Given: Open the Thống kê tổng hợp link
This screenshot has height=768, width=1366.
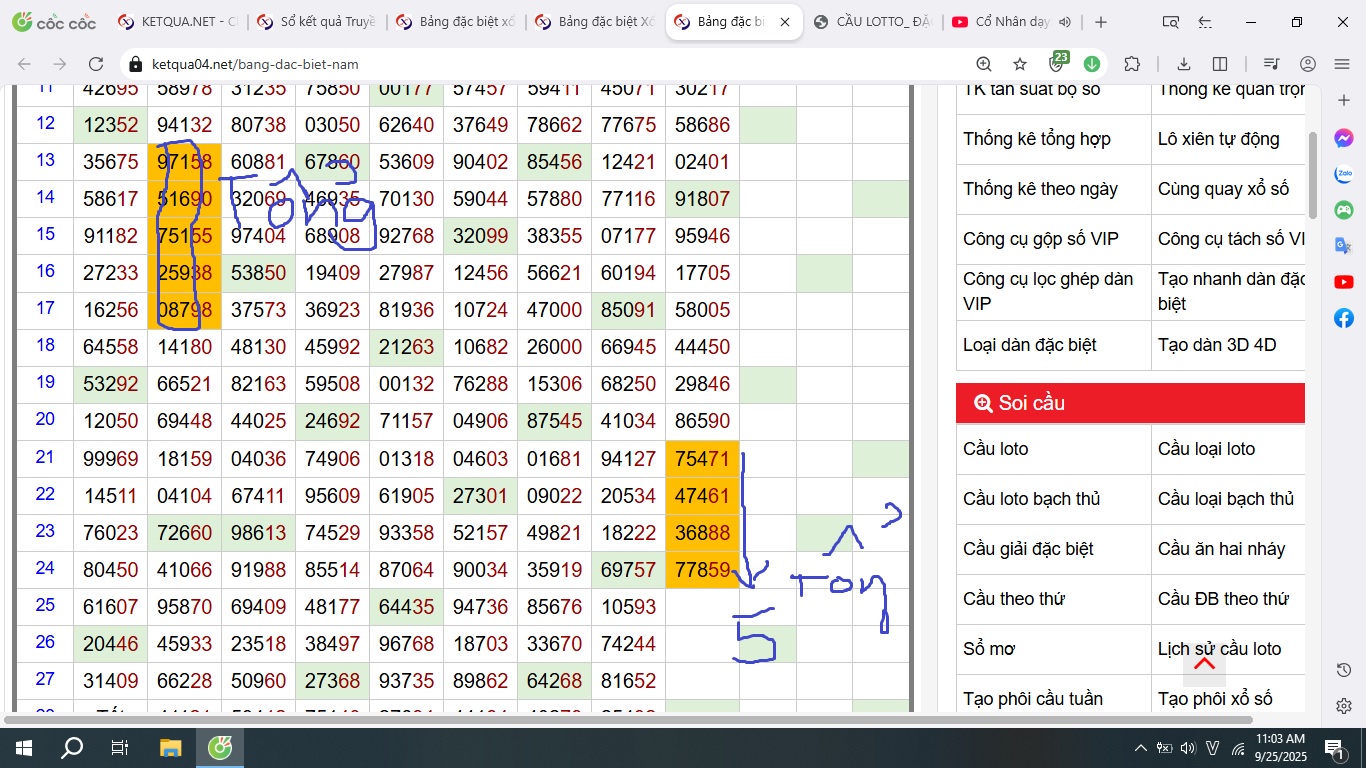Looking at the screenshot, I should click(1036, 139).
